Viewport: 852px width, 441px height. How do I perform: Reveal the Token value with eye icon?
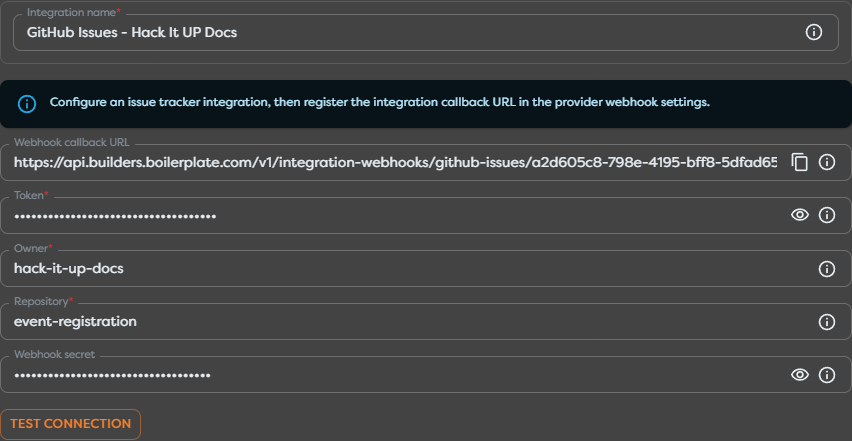point(799,216)
